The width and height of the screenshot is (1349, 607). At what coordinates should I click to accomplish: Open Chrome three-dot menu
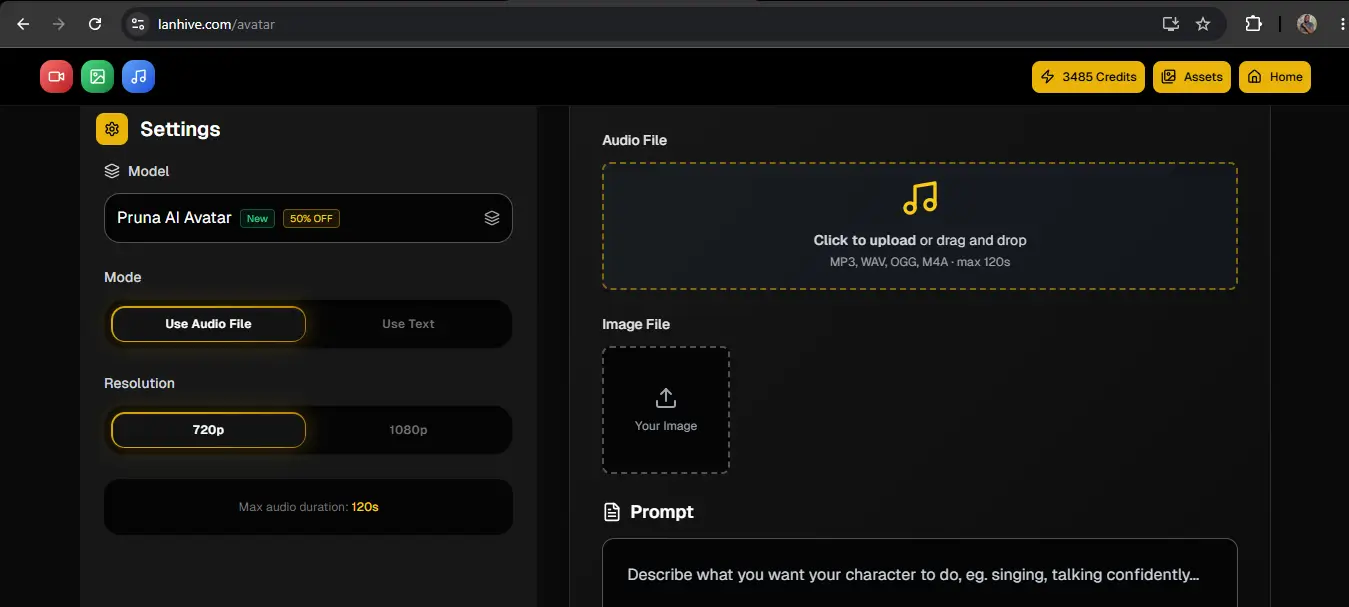[1340, 24]
